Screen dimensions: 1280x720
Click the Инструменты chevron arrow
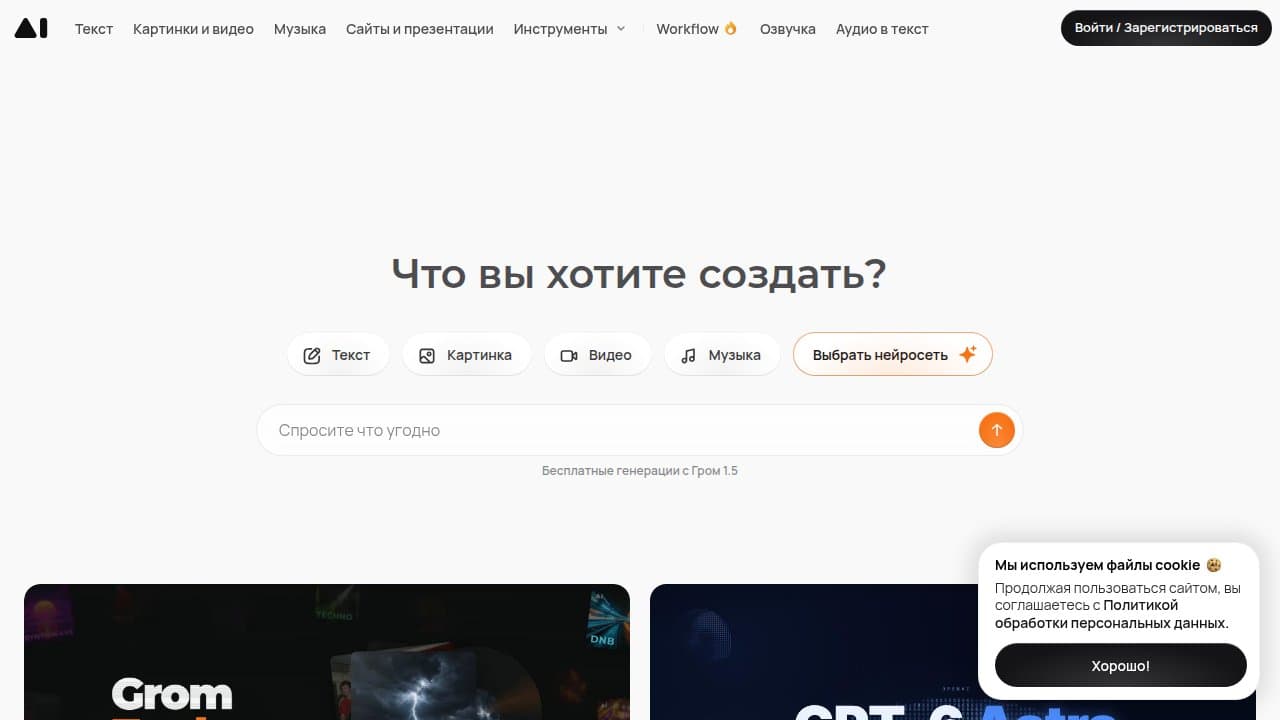pos(620,29)
